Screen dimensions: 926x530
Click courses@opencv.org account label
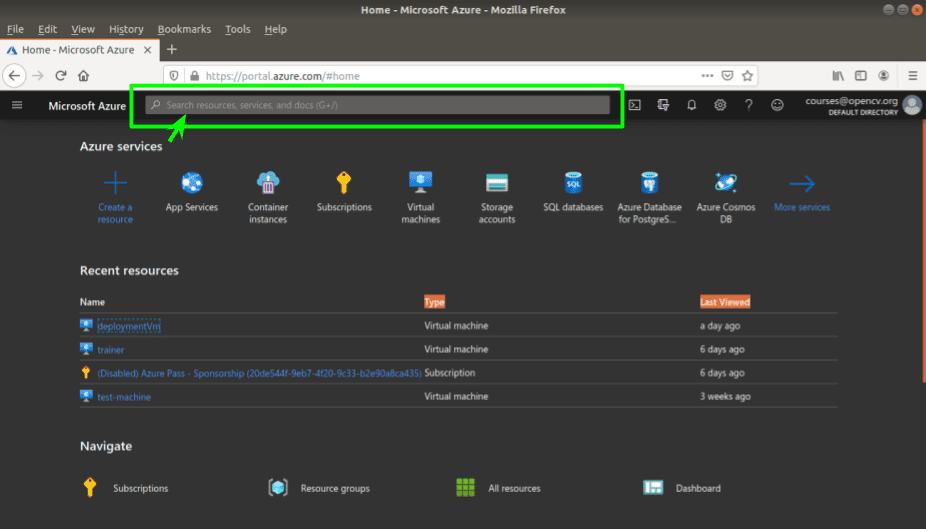[x=851, y=101]
